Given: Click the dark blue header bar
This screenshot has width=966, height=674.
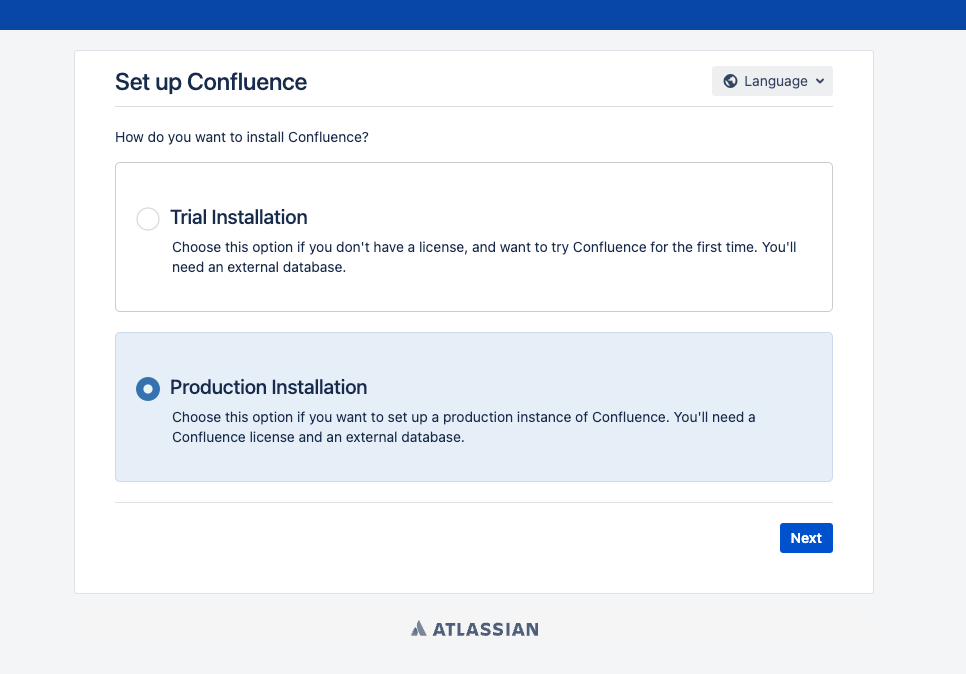Looking at the screenshot, I should pos(483,15).
